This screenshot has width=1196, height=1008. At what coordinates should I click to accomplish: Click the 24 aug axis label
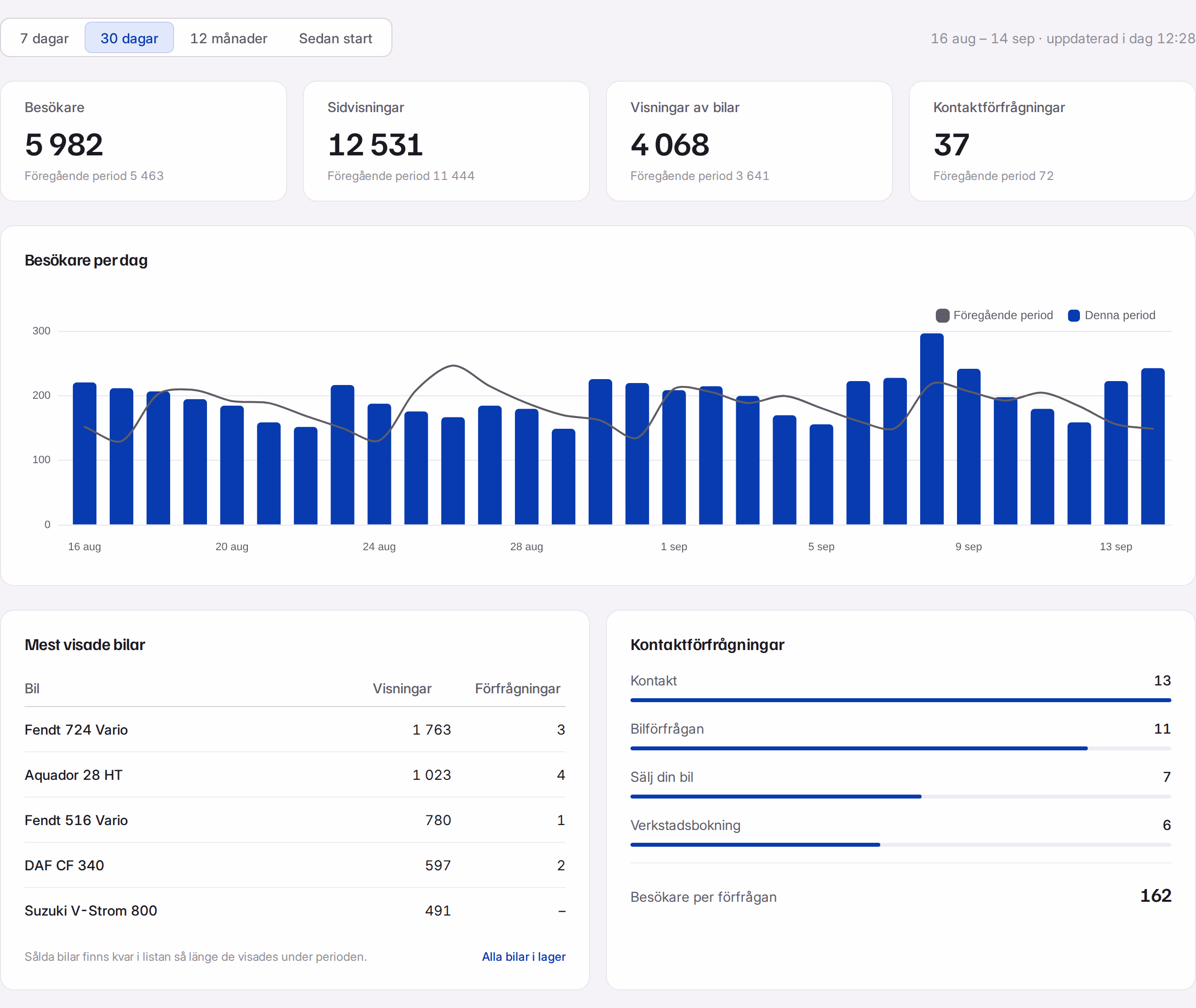click(379, 547)
